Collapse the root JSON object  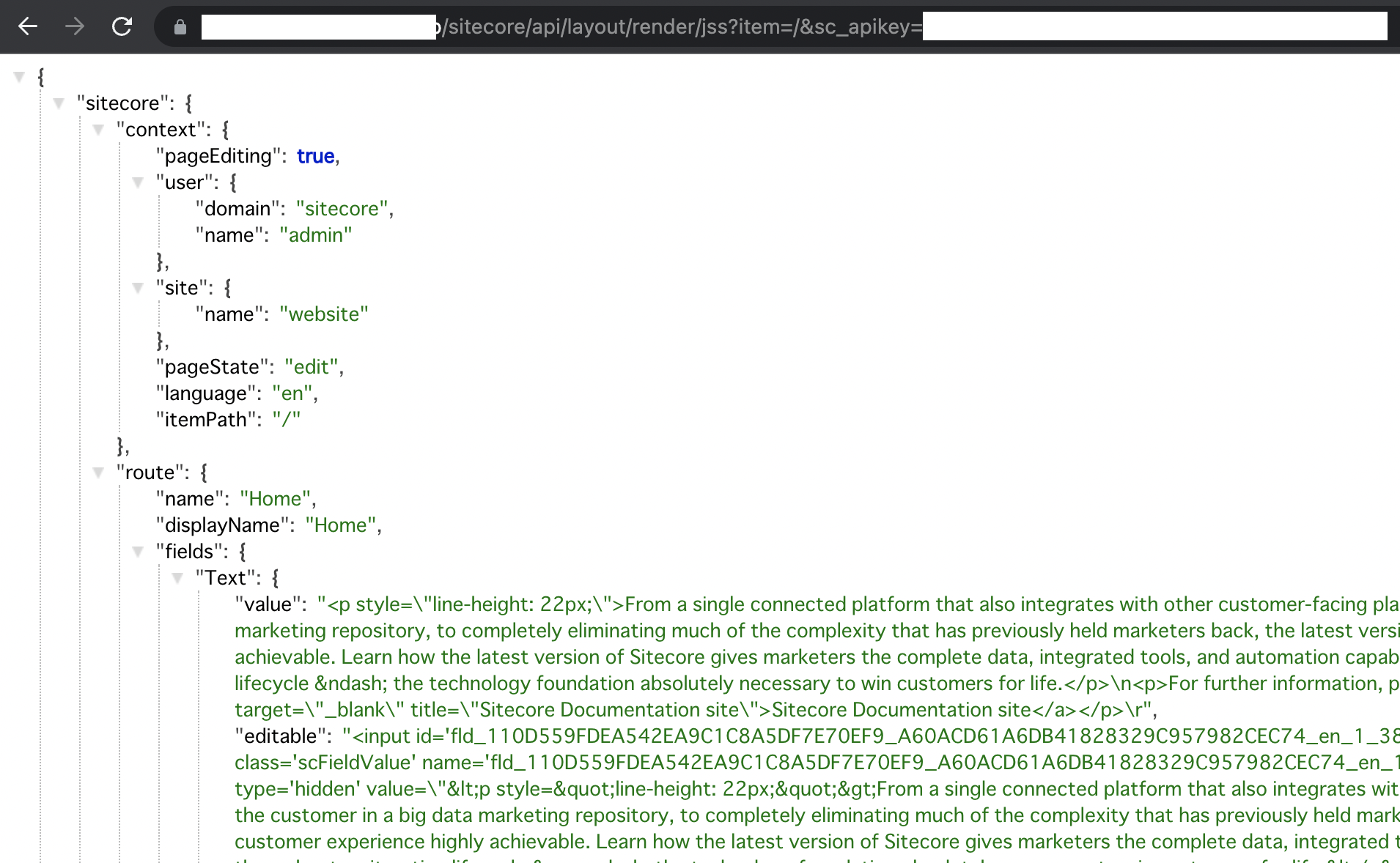pos(19,77)
